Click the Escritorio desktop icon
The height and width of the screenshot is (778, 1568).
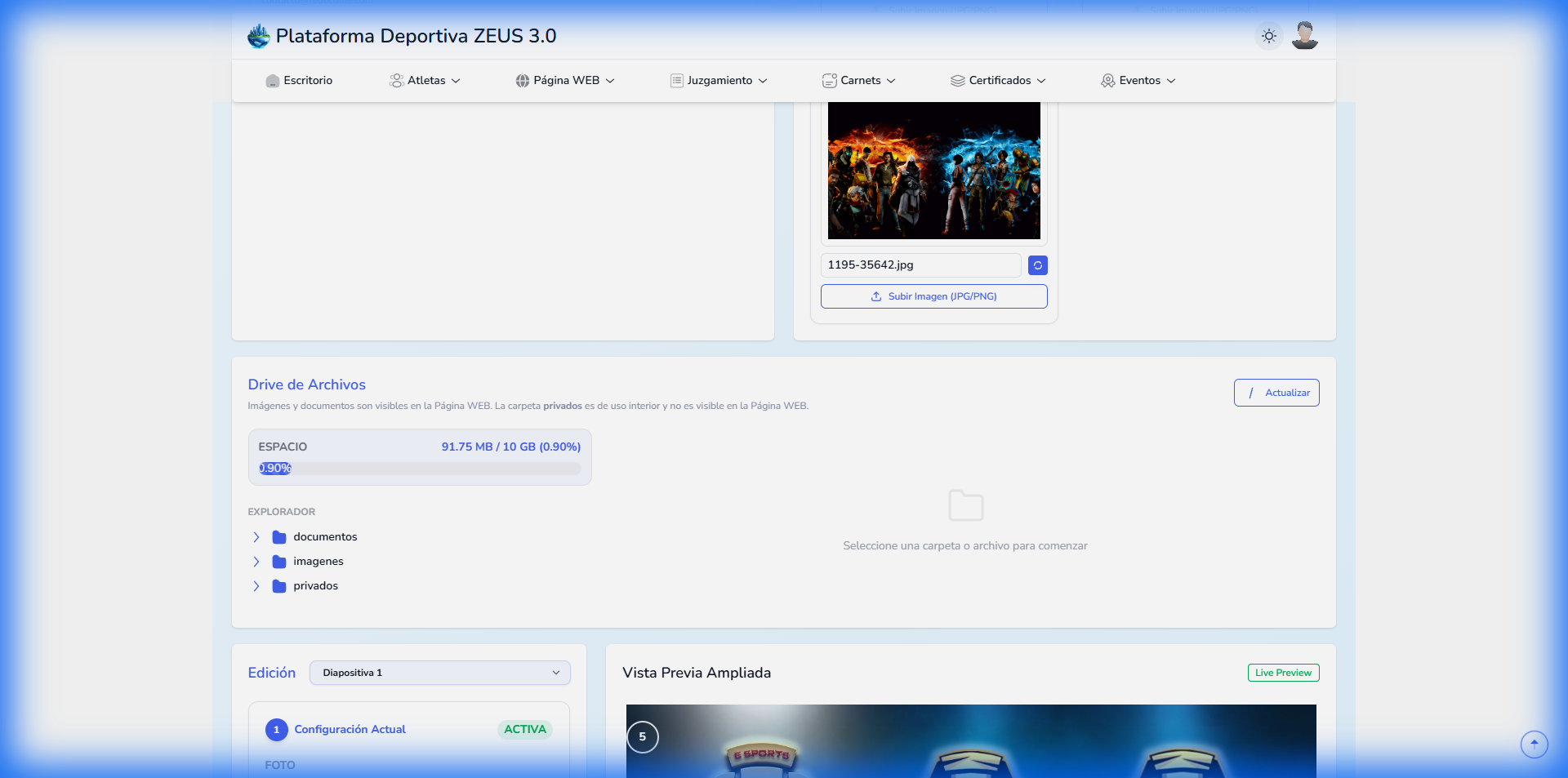click(x=273, y=80)
